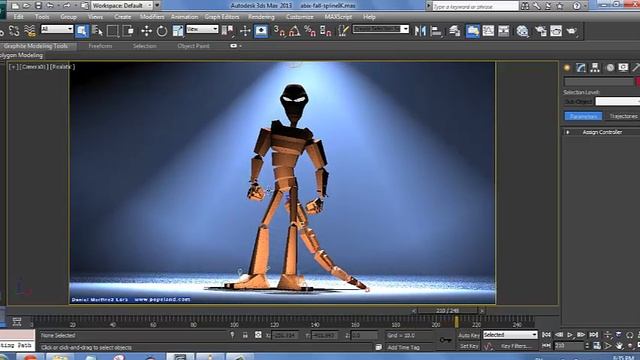The height and width of the screenshot is (360, 640).
Task: Click the Bind to Space Warp icon
Action: (x=30, y=31)
